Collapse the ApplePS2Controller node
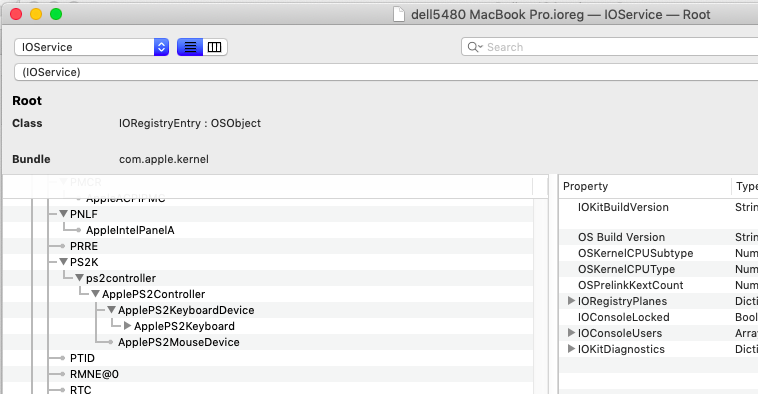Viewport: 758px width, 394px height. pos(95,294)
